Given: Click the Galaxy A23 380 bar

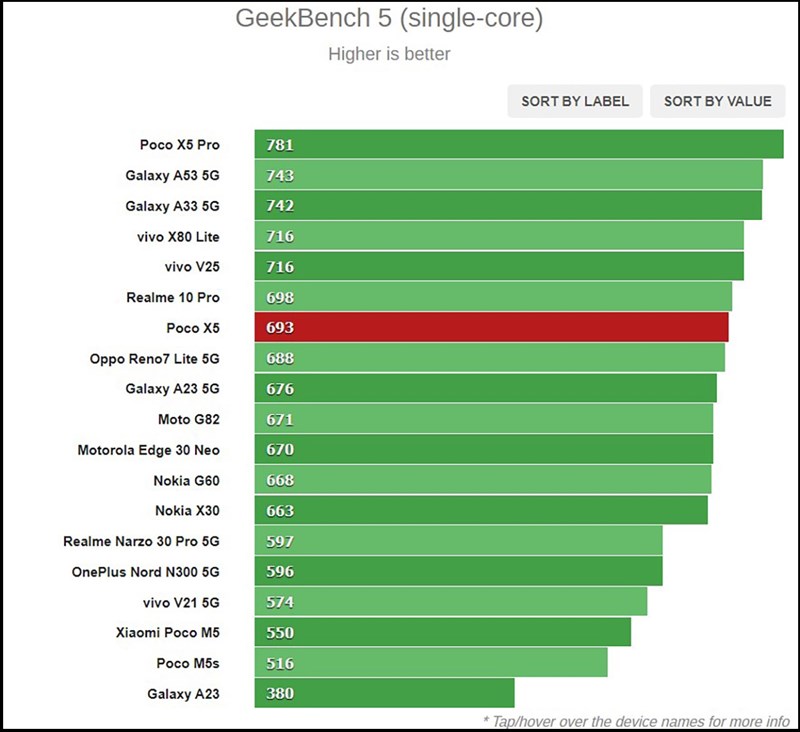Looking at the screenshot, I should point(384,694).
